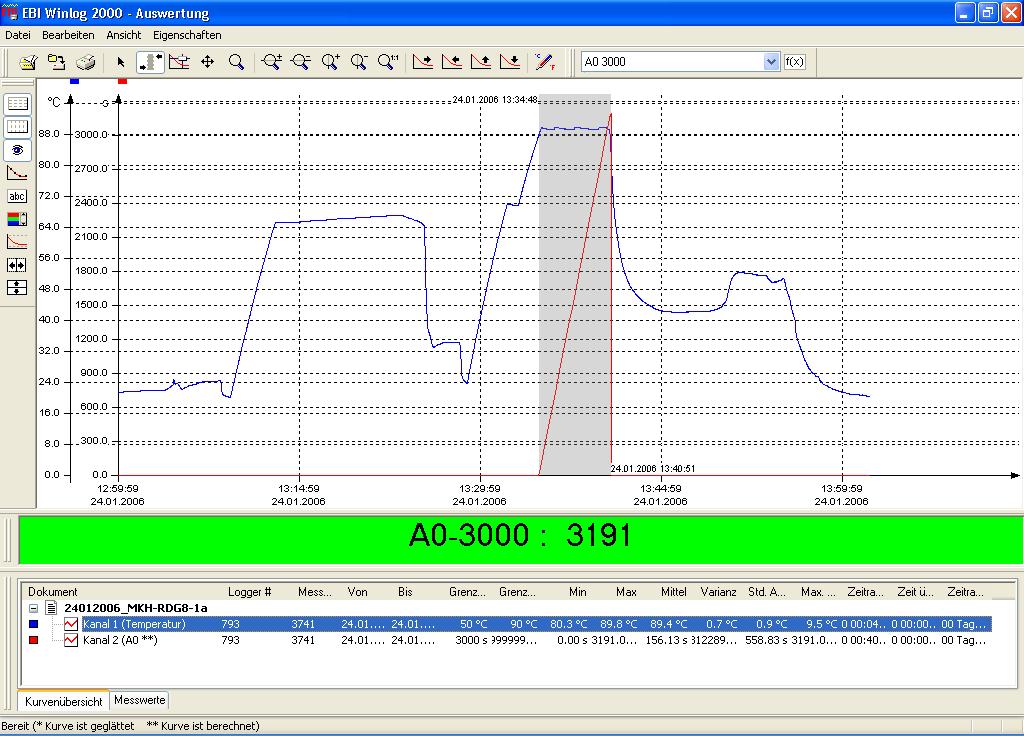Collapse the 24012006_MKH-RDG8-1a tree node
This screenshot has height=736, width=1024.
pos(33,608)
